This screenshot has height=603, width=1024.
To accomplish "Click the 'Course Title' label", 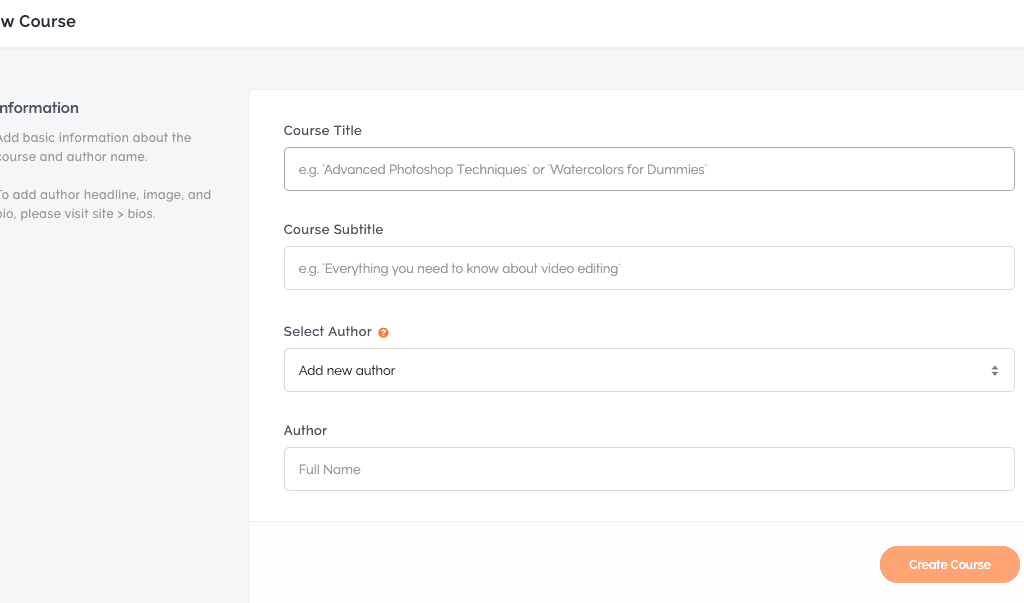I will point(323,131).
